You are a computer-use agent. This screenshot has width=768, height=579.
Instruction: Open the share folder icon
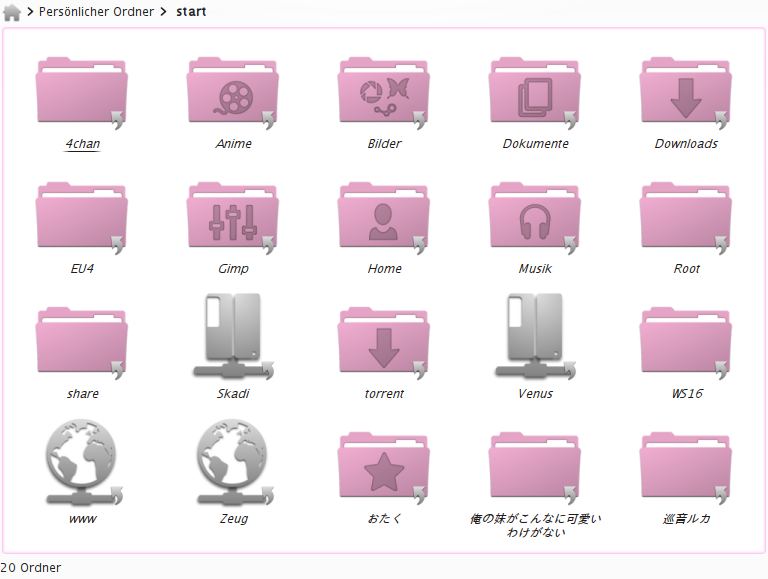point(82,342)
